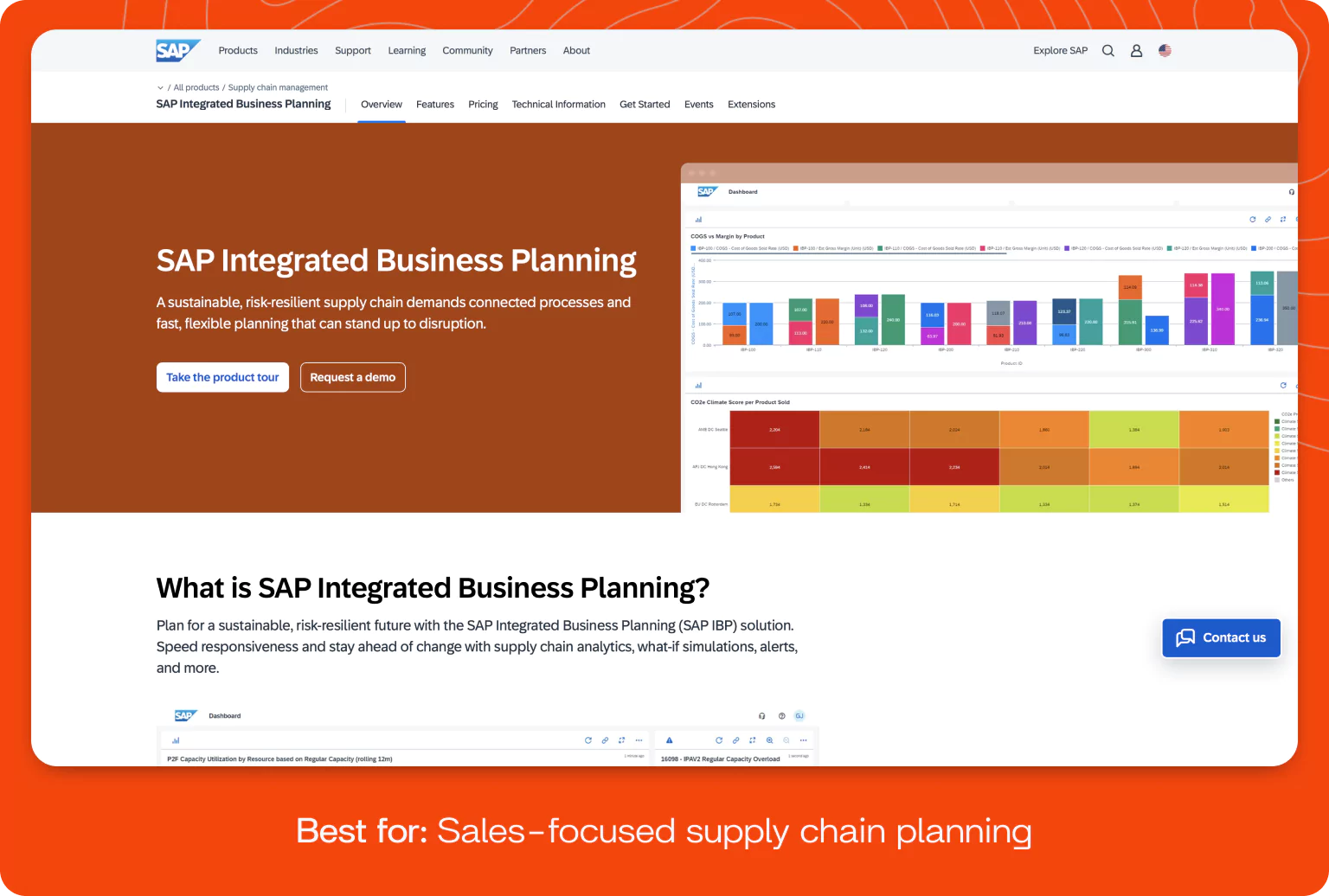This screenshot has height=896, width=1329.
Task: Open the Industries menu
Action: [x=296, y=50]
